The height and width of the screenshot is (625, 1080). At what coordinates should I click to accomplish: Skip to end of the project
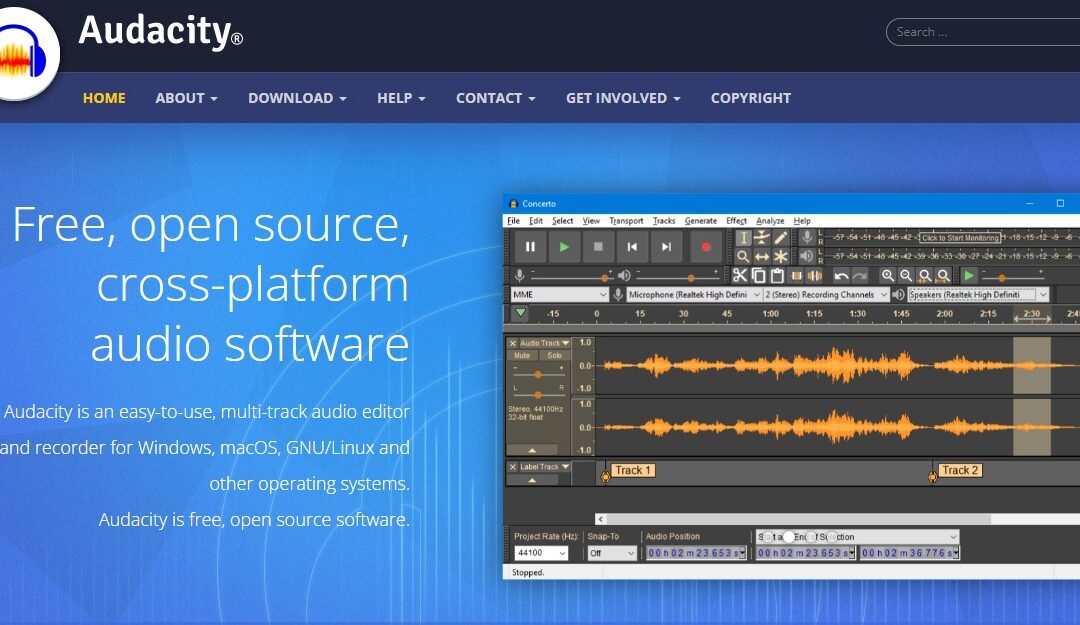[666, 247]
